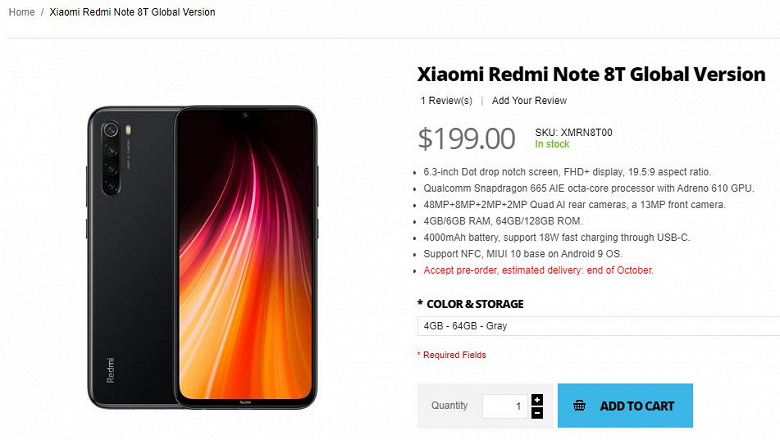Click the $199.00 price
Viewport: 780px width, 440px height.
[x=466, y=138]
